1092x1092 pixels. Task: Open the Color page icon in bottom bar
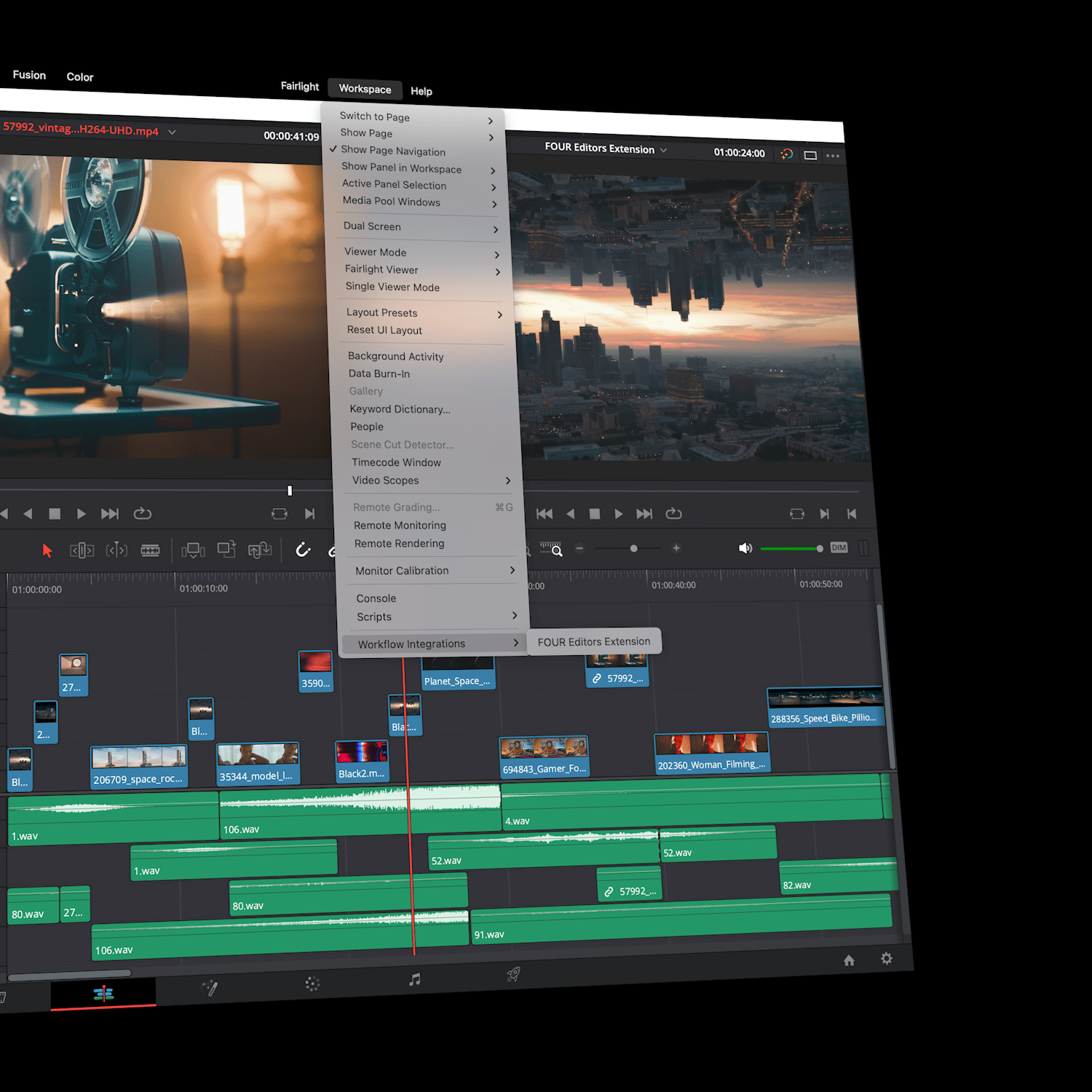tap(312, 984)
